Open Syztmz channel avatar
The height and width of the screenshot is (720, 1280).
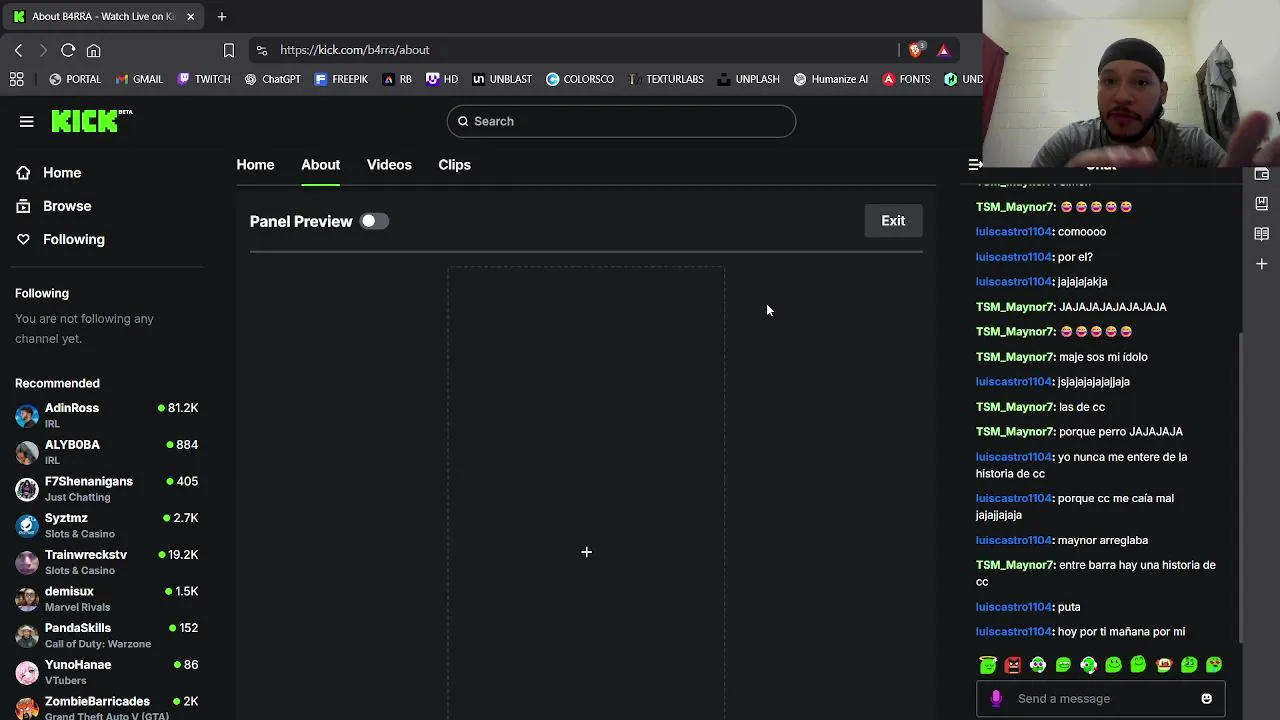tap(27, 526)
